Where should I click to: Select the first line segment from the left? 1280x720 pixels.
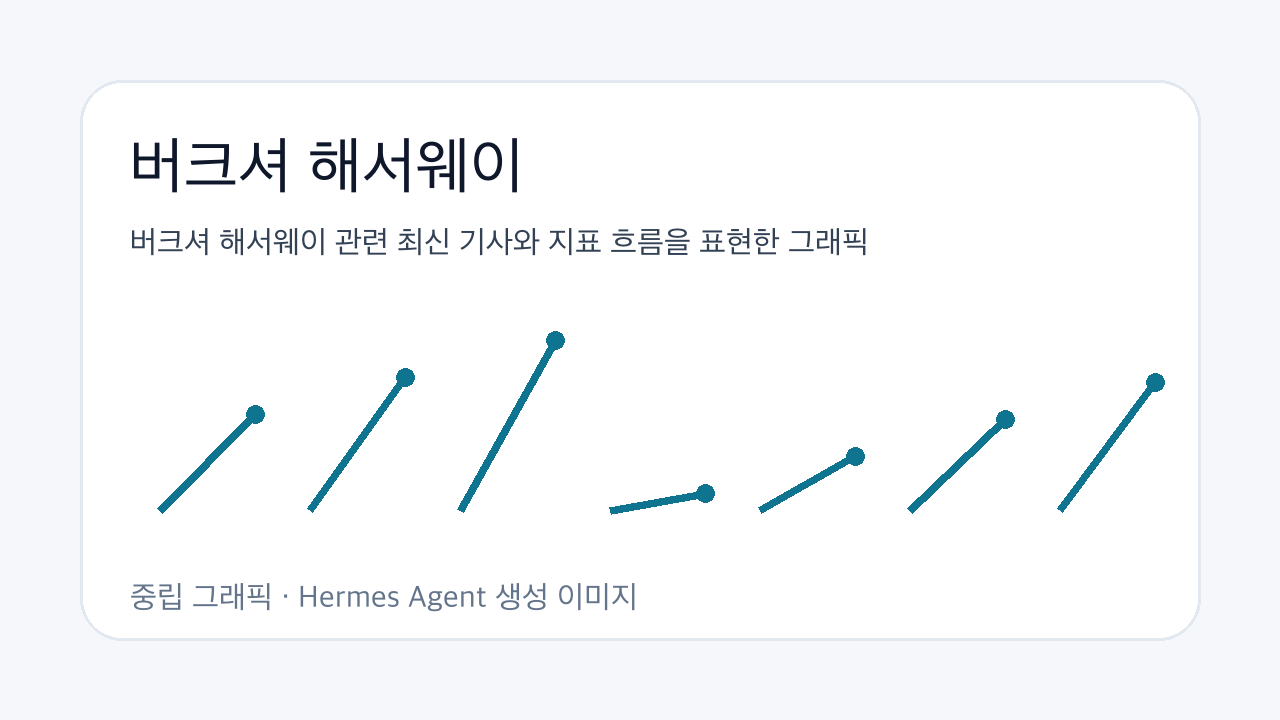[208, 462]
